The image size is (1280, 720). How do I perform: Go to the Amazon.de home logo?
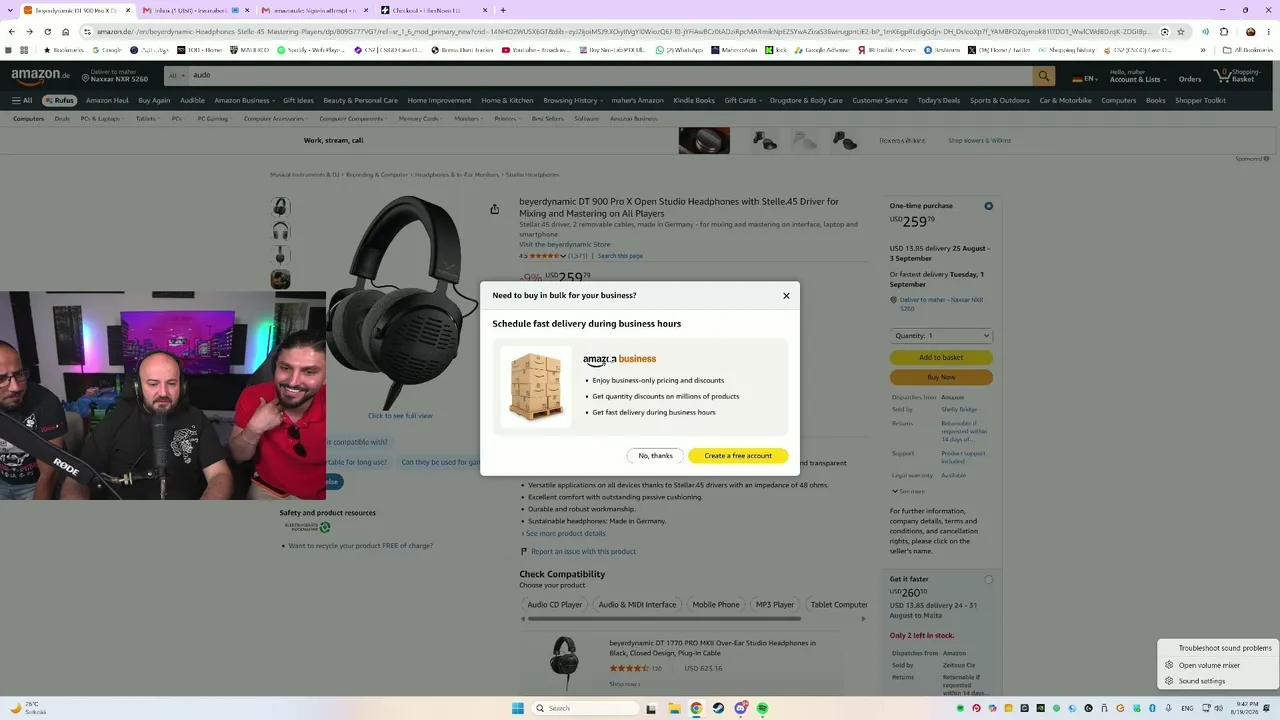(41, 76)
